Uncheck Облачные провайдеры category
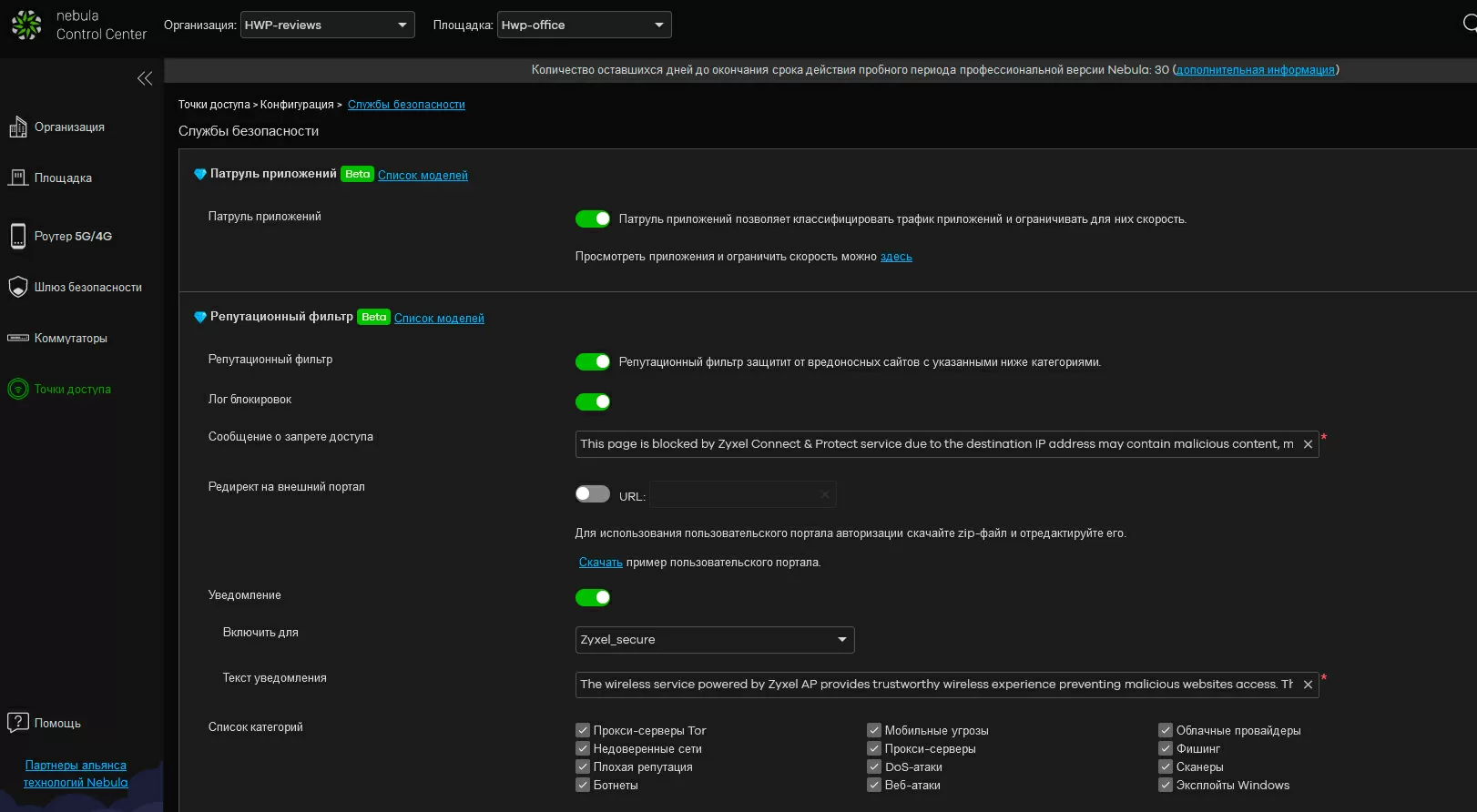This screenshot has height=812, width=1477. [1166, 730]
